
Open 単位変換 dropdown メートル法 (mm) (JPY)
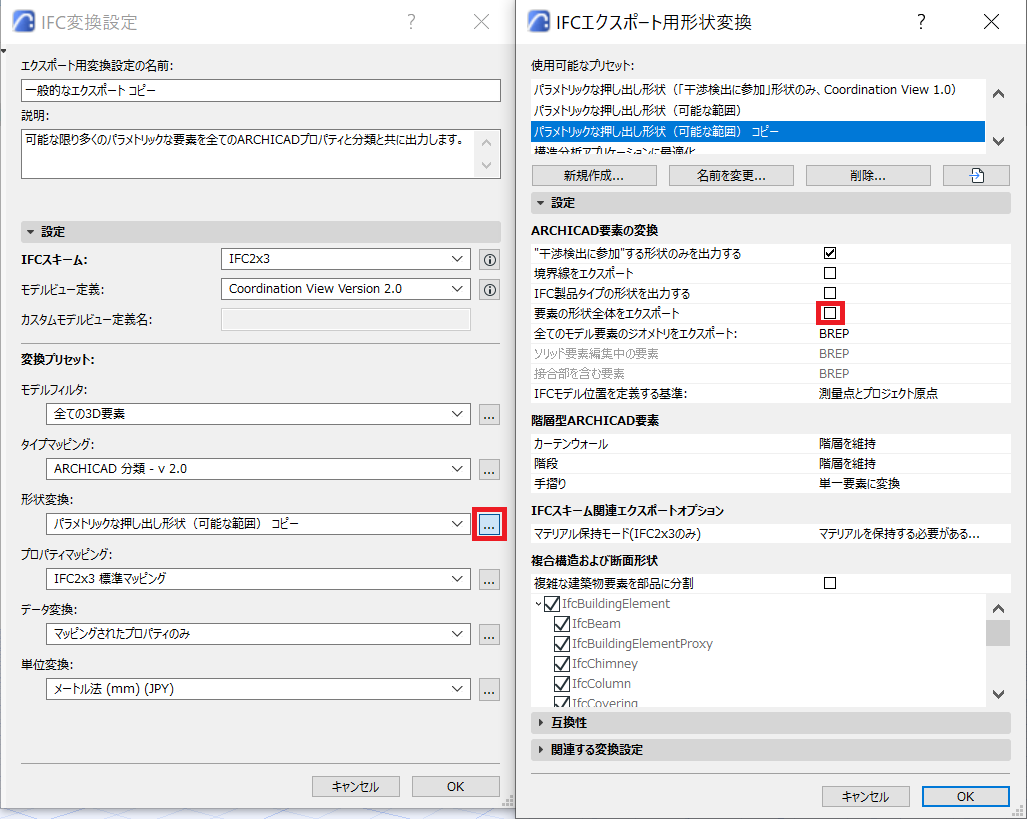click(x=258, y=689)
